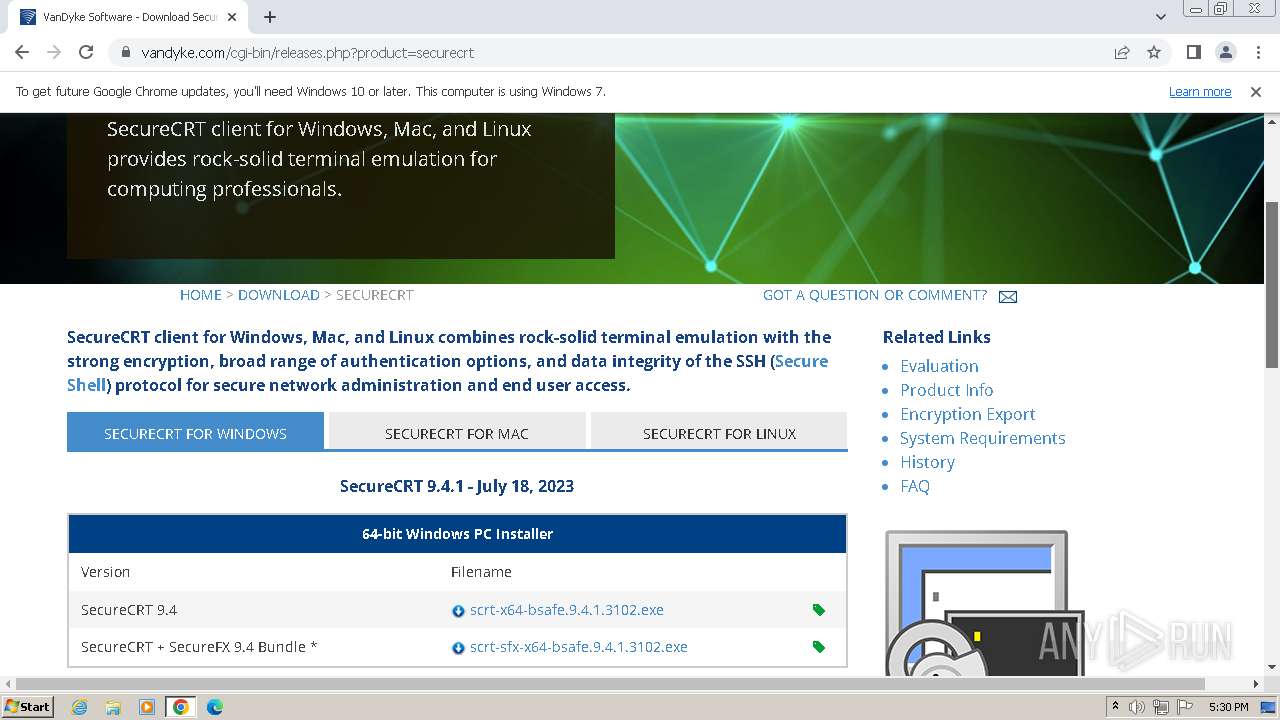Click the 64-bit Windows PC Installer header

pyautogui.click(x=457, y=534)
